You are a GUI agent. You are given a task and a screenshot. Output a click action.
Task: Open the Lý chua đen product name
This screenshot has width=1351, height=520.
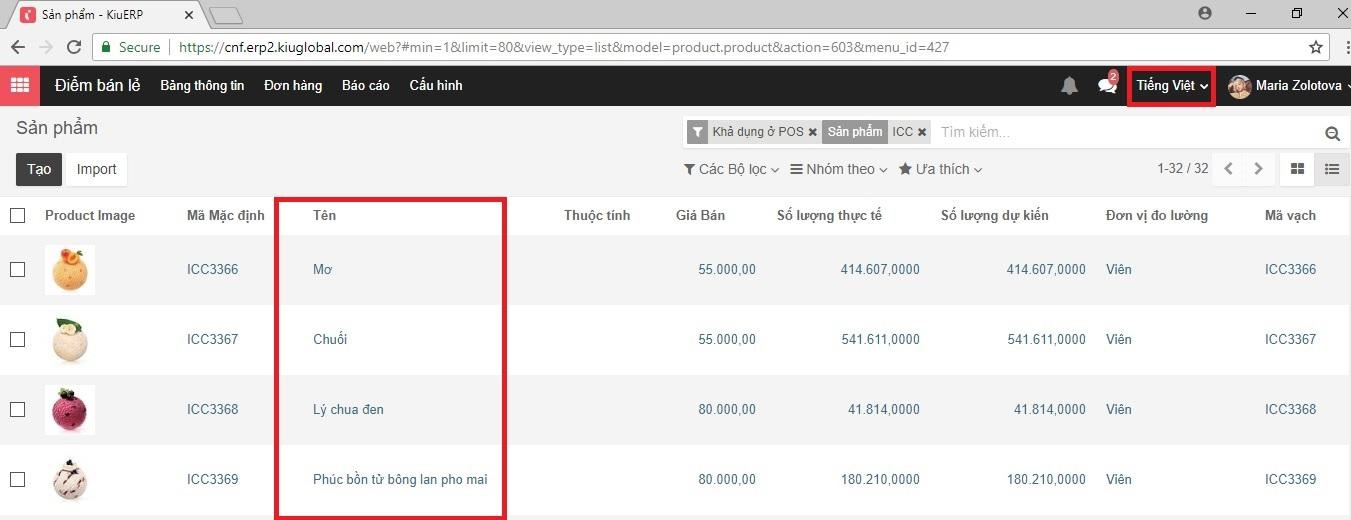tap(348, 409)
